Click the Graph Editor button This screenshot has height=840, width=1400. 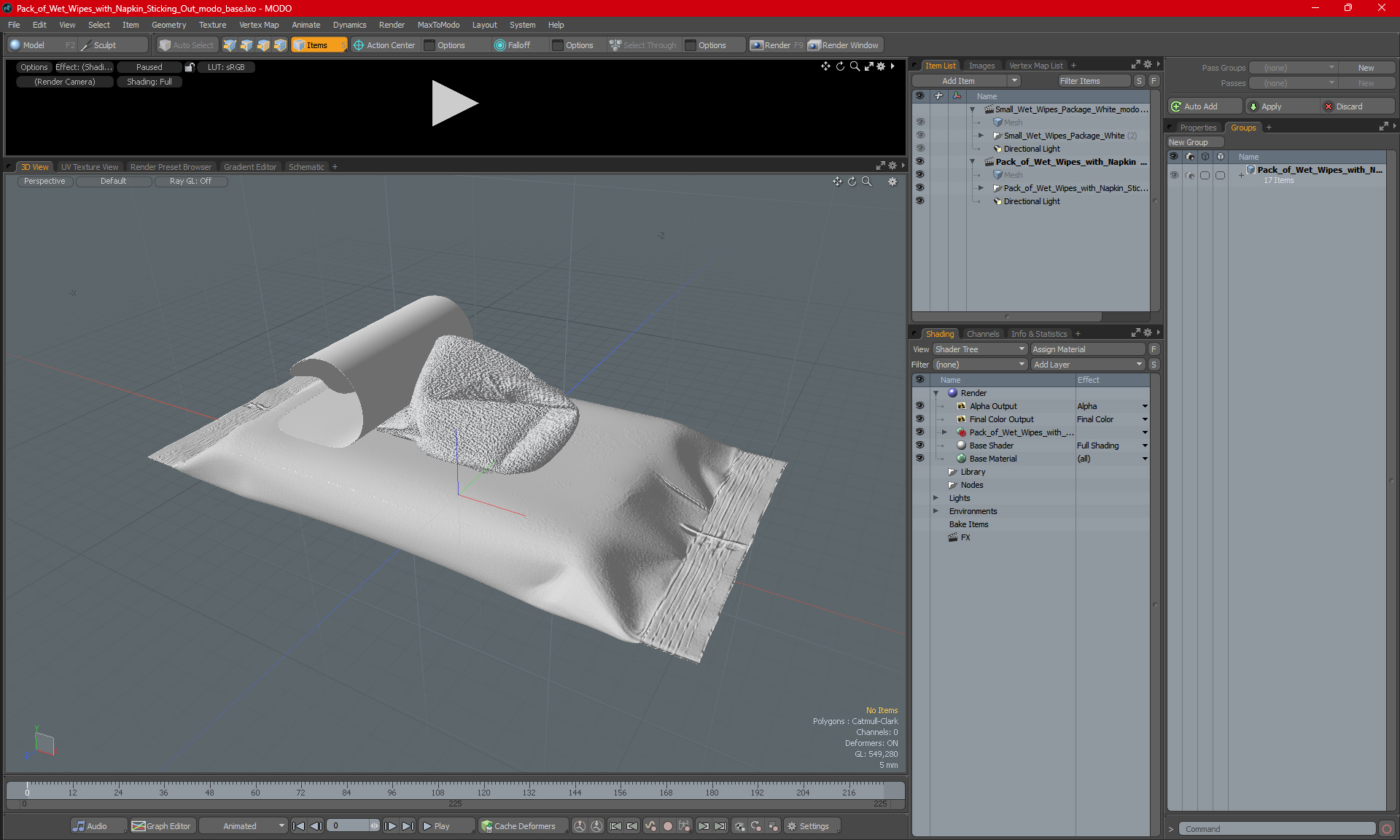click(161, 826)
